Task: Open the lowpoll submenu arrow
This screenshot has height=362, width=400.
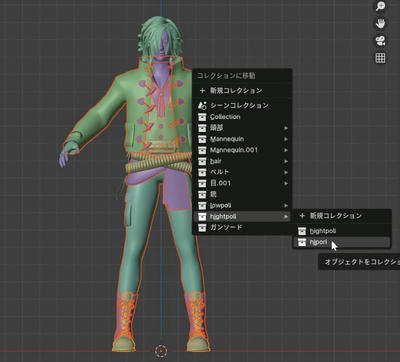Action: 286,205
